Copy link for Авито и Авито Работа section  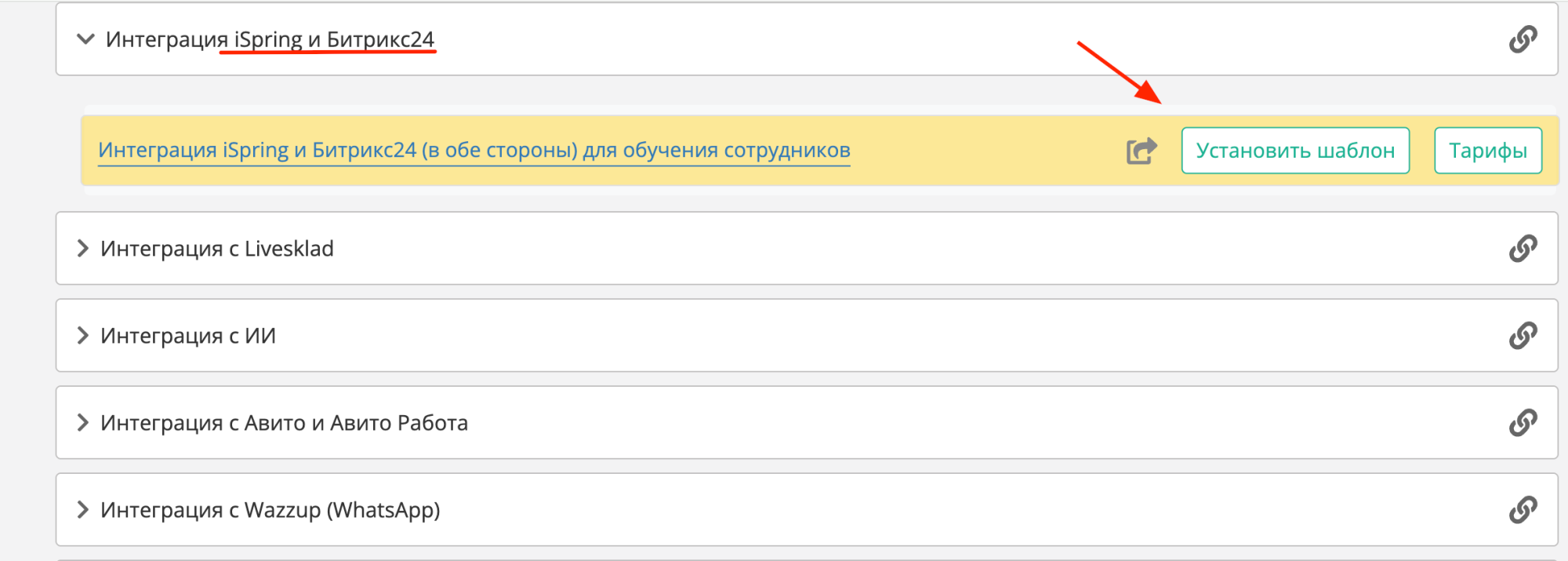pos(1523,423)
